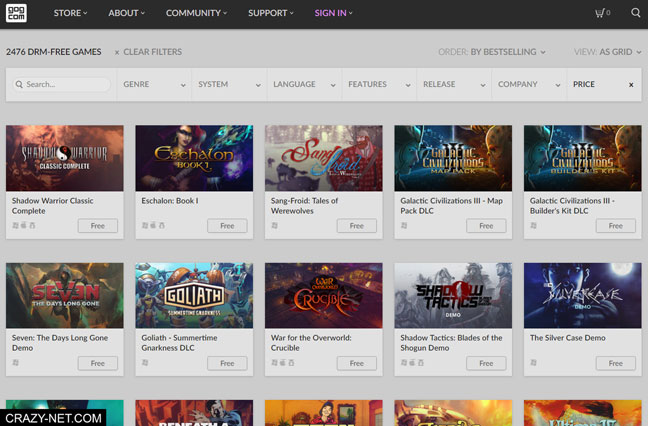Click platform icons under Shadow Tactics Demo

(412, 362)
